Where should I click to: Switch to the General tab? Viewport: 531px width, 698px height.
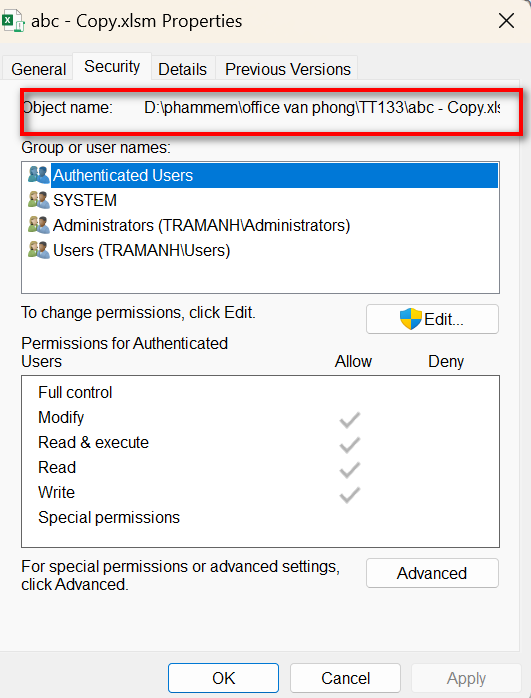38,69
